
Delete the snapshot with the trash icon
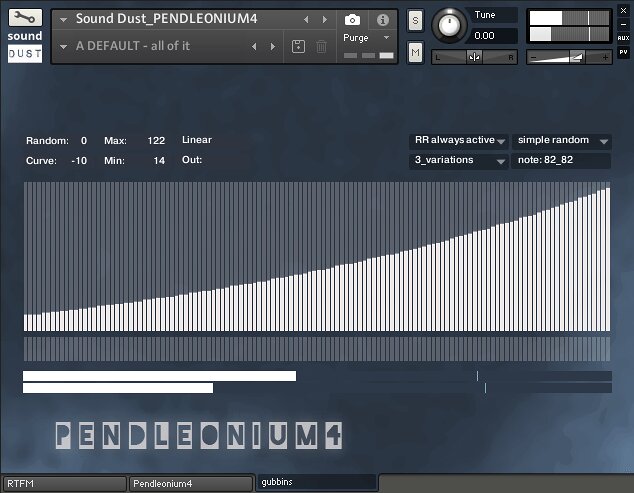pyautogui.click(x=321, y=47)
